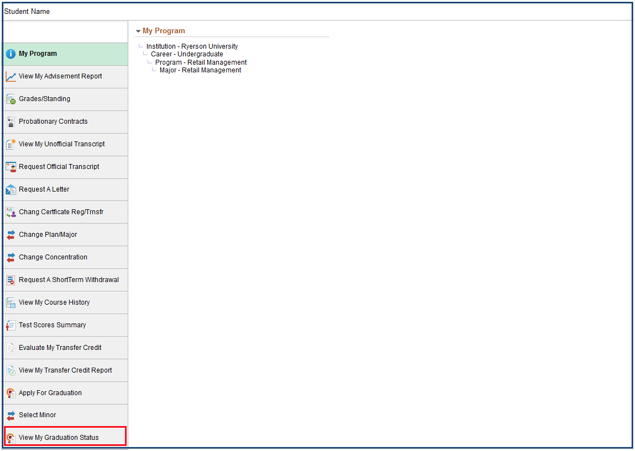Open View My Course History
This screenshot has height=451, width=635.
point(54,302)
